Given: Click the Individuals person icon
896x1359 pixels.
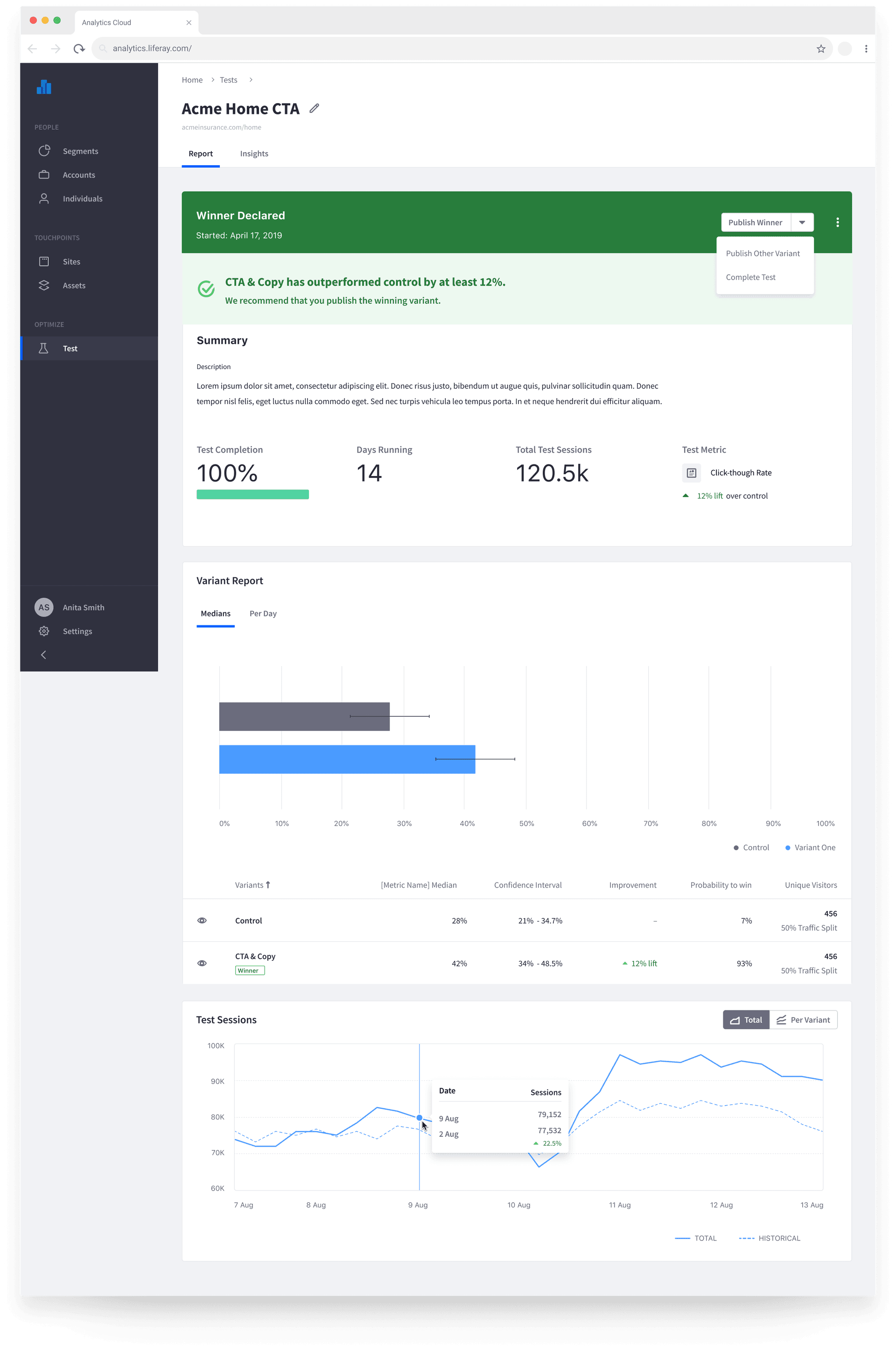Looking at the screenshot, I should 44,198.
